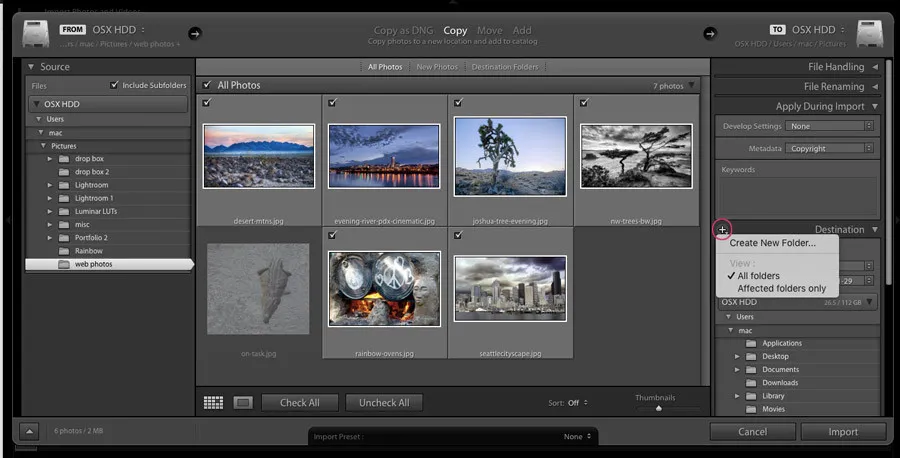Viewport: 900px width, 458px height.
Task: Adjust the Thumbnails size slider
Action: [x=658, y=408]
